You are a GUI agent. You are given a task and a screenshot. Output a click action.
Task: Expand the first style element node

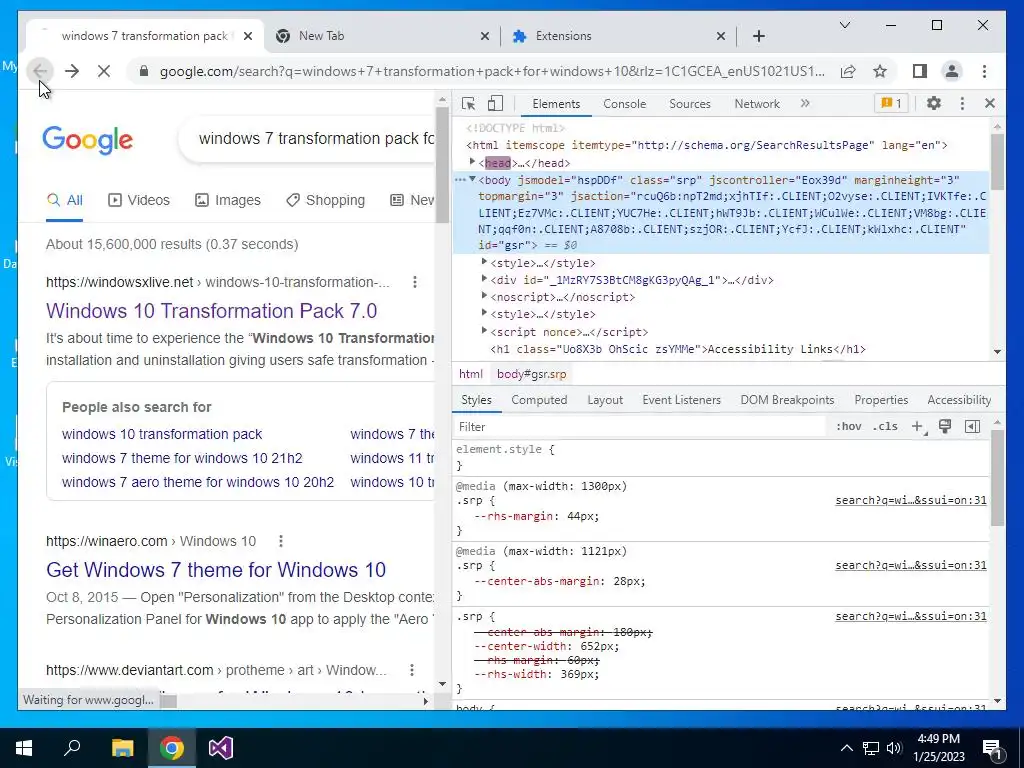484,261
